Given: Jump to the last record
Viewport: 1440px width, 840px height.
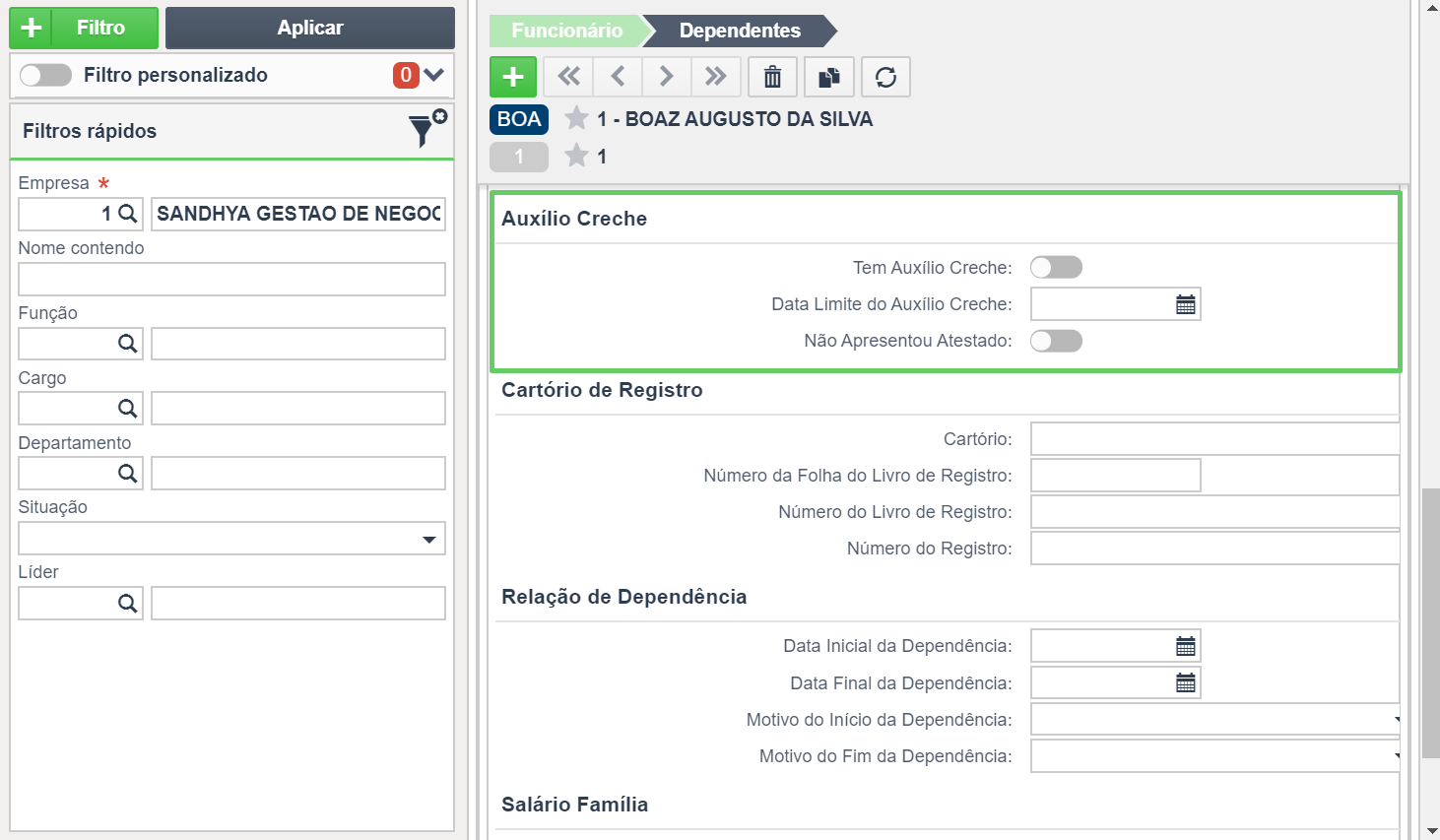Looking at the screenshot, I should [x=716, y=77].
